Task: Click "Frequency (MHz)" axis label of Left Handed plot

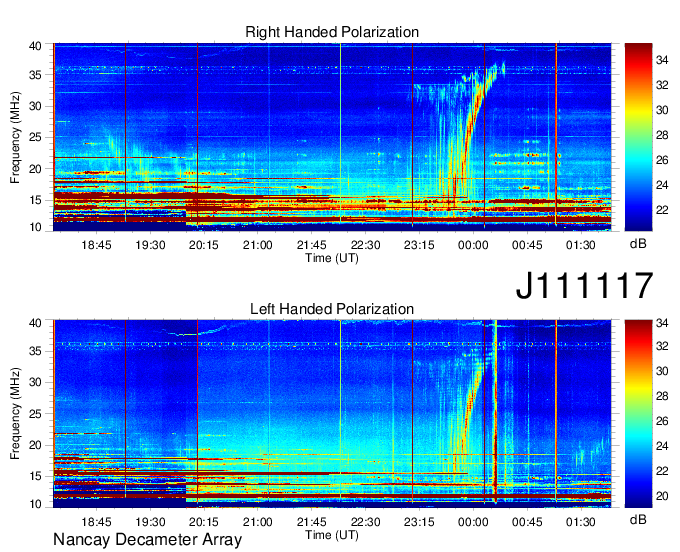Action: [x=15, y=414]
